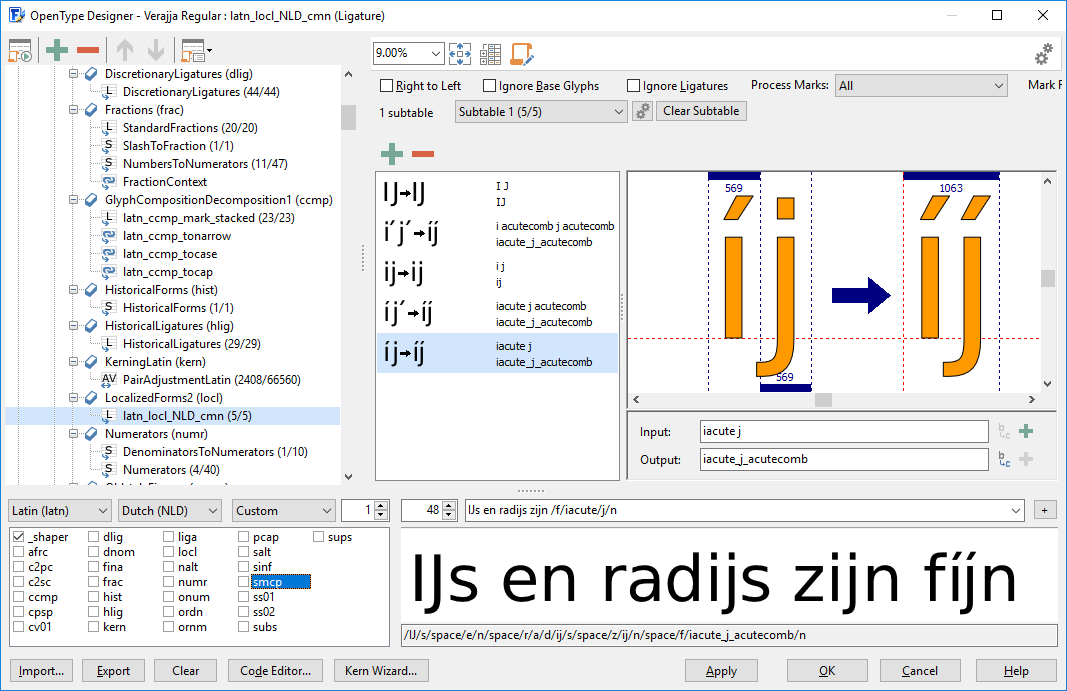Check the smcp feature checkbox
1067x691 pixels.
tap(244, 582)
